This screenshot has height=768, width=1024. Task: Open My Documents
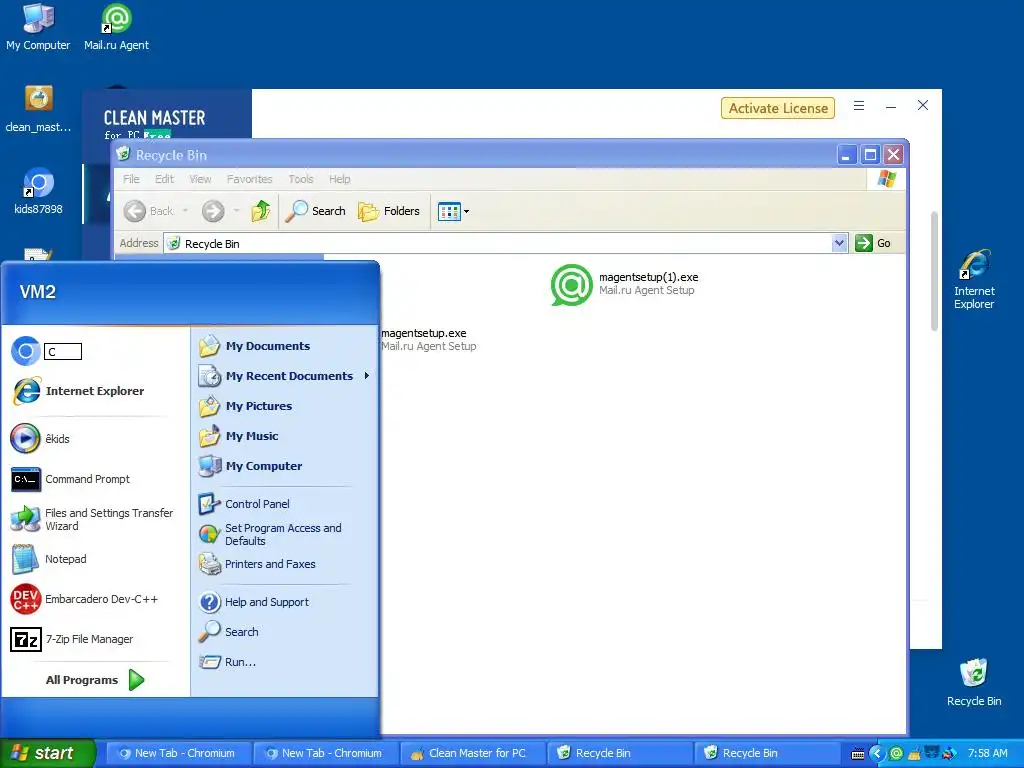(x=255, y=345)
